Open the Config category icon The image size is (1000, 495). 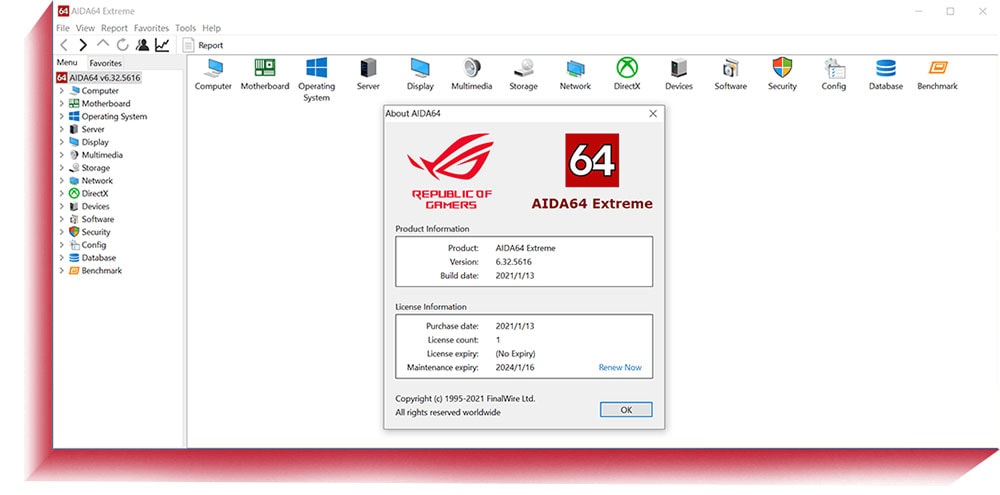coord(834,68)
